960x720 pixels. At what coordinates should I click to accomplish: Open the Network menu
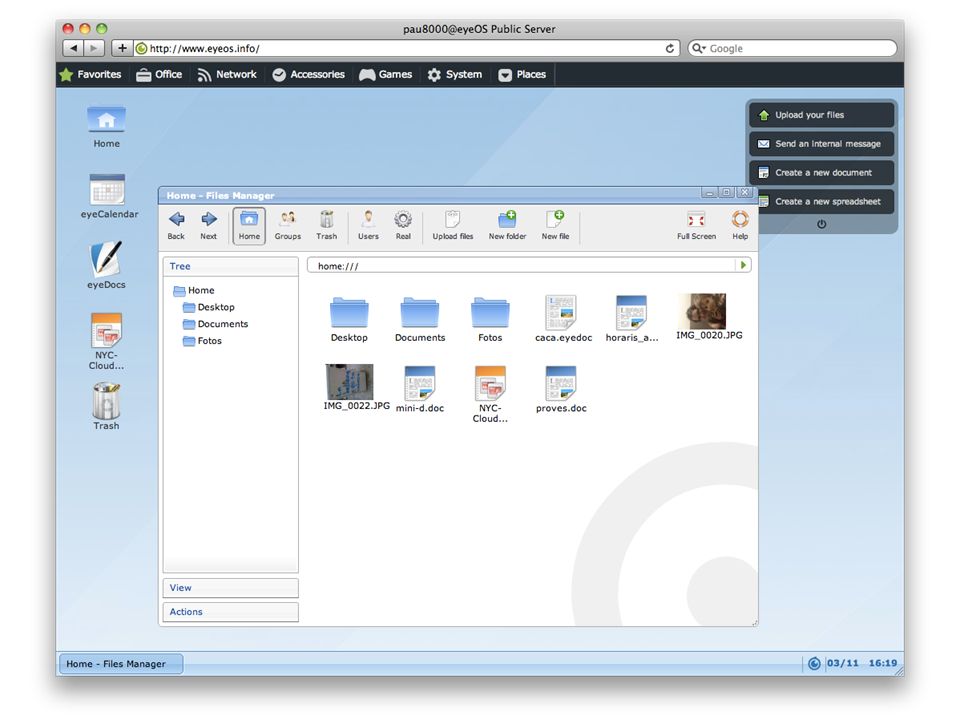pyautogui.click(x=227, y=75)
